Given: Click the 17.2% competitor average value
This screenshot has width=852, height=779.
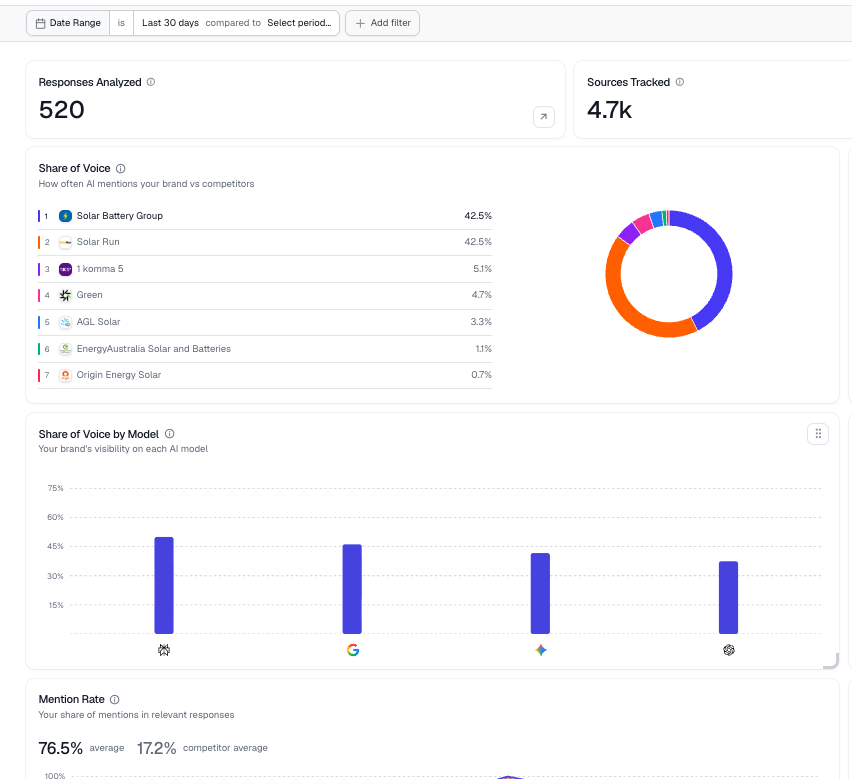Looking at the screenshot, I should tap(156, 749).
